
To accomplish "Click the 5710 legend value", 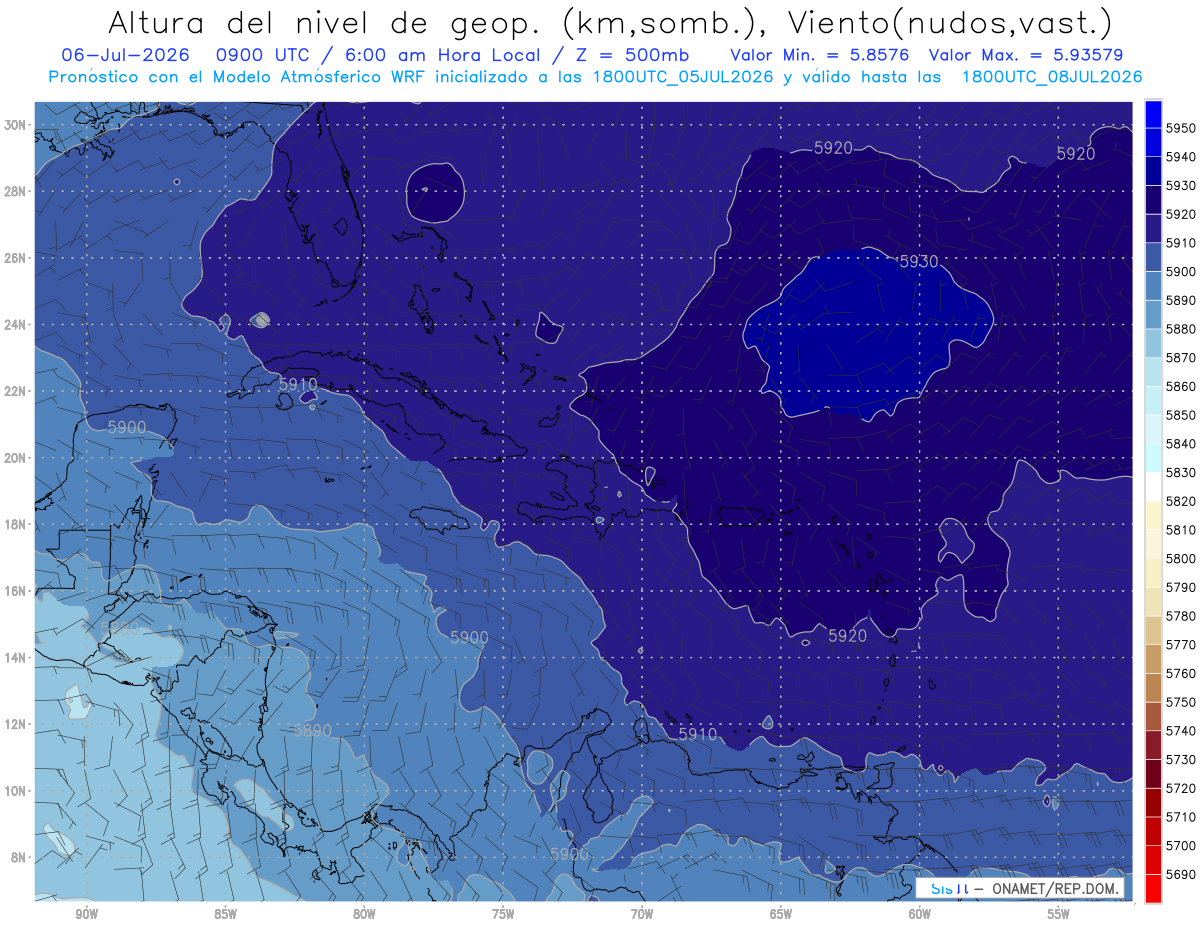I will tap(1180, 817).
